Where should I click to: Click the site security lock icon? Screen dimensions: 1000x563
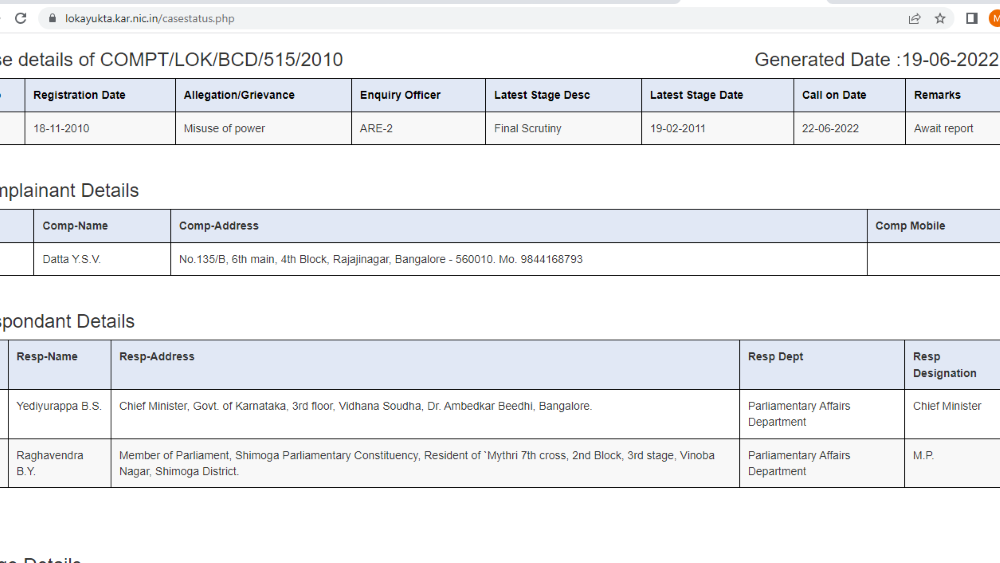tap(51, 18)
